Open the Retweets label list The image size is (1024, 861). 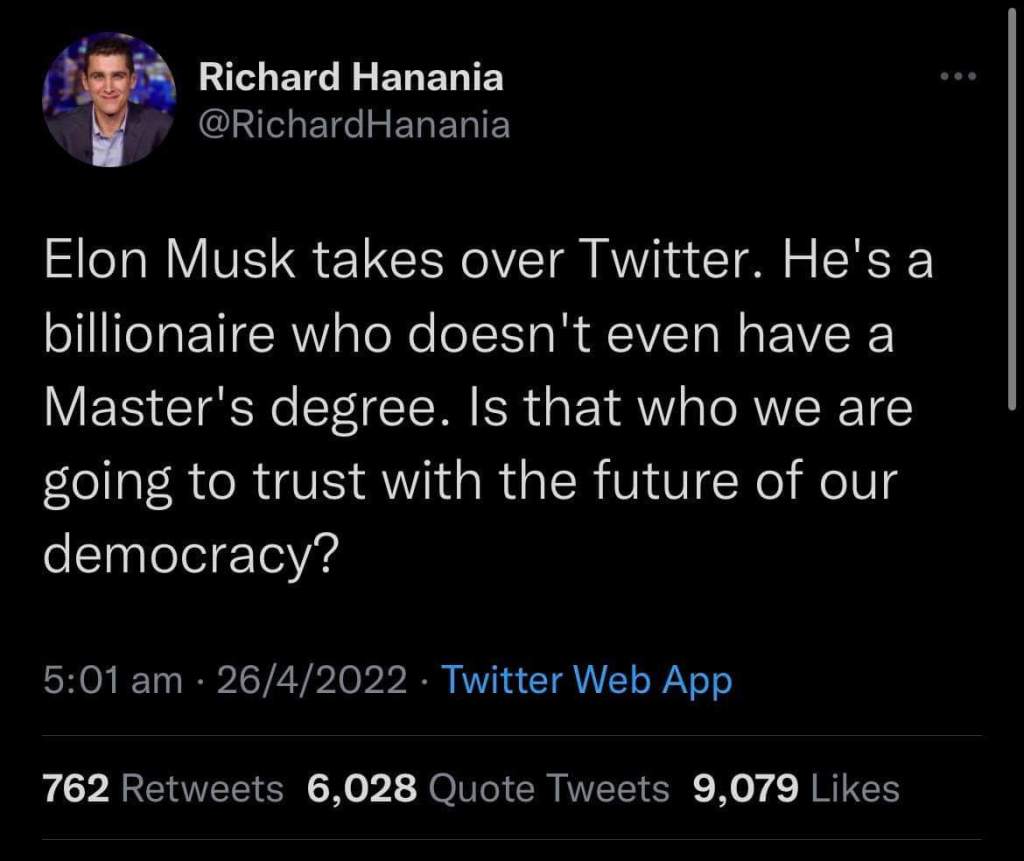[x=202, y=789]
